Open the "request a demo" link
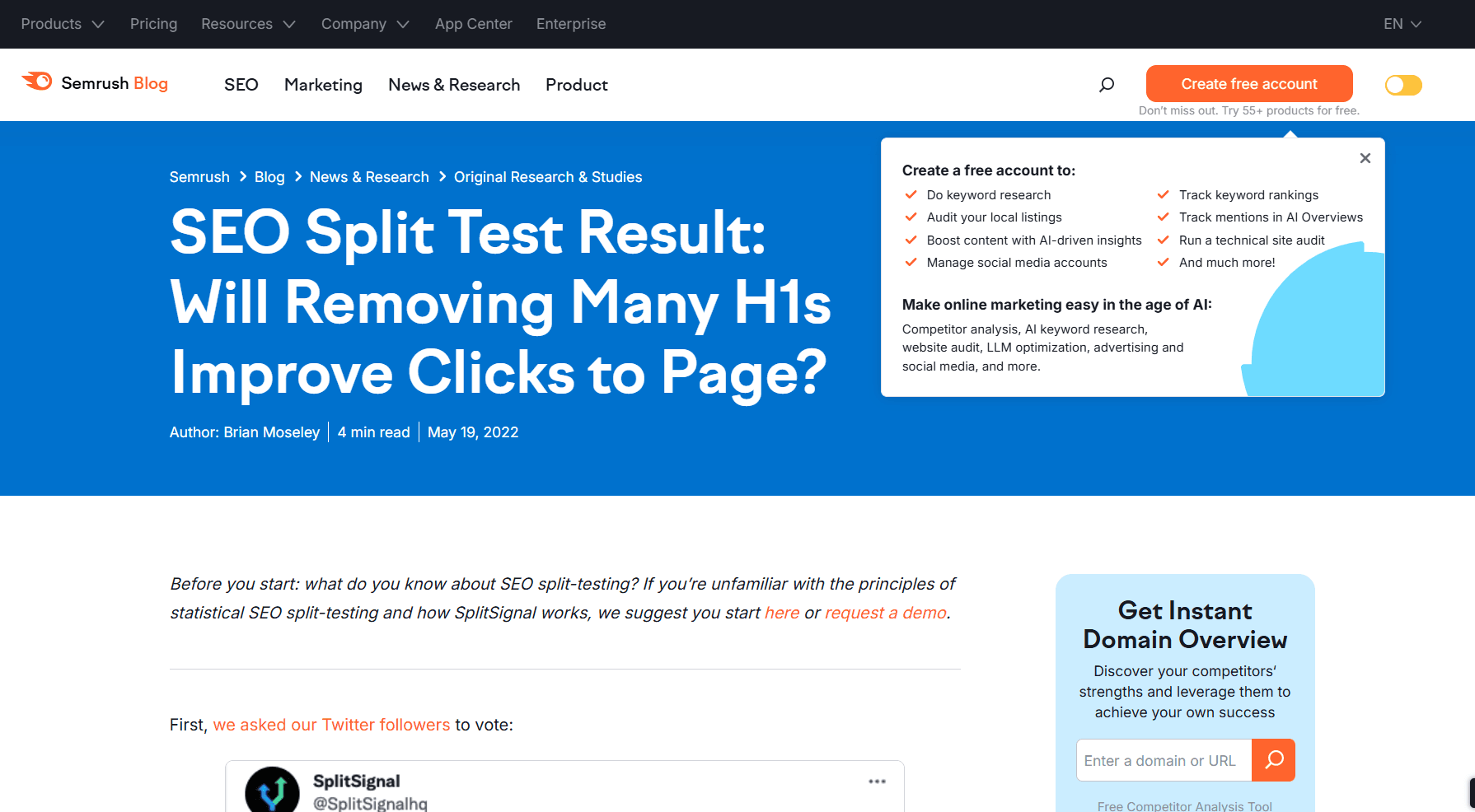The image size is (1475, 812). pos(885,613)
